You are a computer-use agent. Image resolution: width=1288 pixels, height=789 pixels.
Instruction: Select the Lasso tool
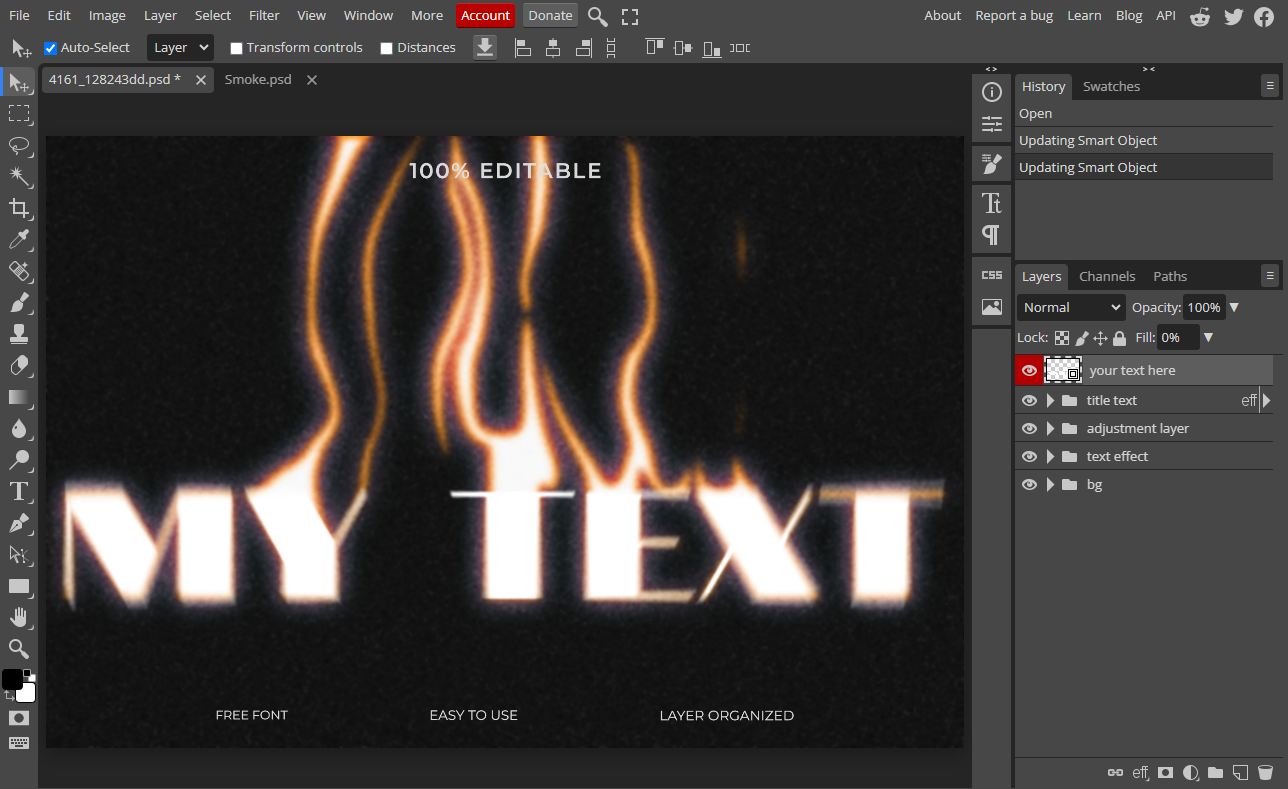point(20,146)
